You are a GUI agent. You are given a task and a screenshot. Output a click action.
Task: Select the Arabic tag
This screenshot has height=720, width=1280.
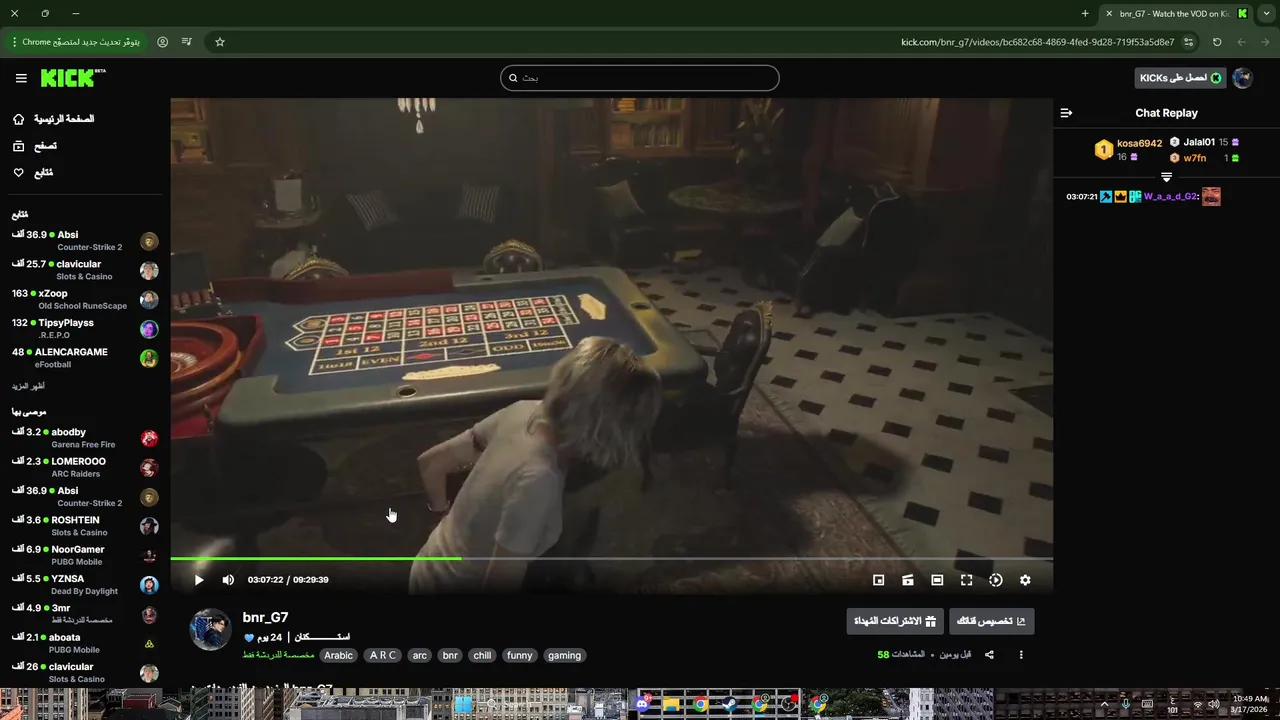coord(338,656)
